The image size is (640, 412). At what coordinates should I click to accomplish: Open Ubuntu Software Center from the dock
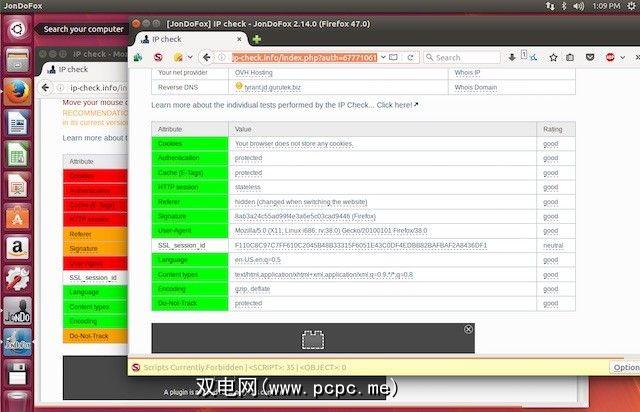coord(17,216)
